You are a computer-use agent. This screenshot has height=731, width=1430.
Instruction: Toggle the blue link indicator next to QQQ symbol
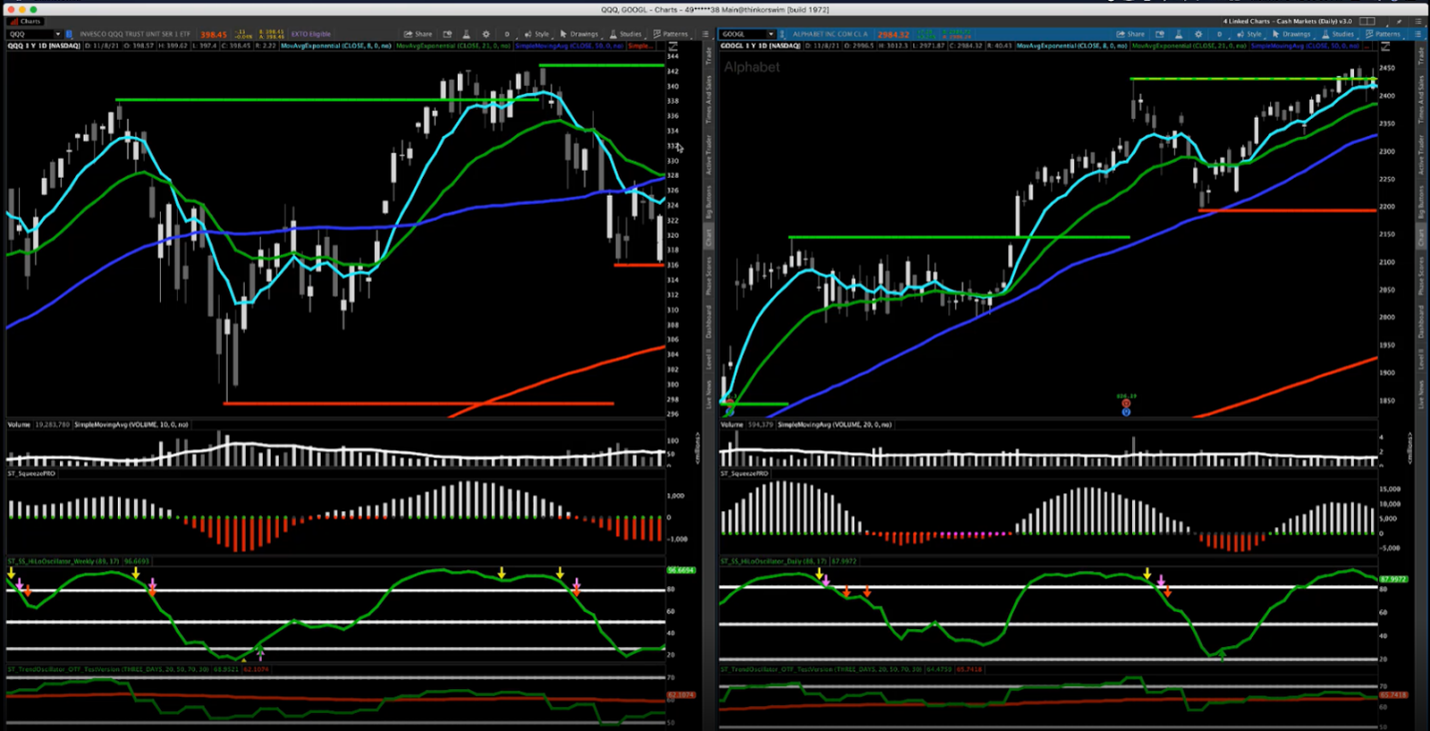(70, 34)
